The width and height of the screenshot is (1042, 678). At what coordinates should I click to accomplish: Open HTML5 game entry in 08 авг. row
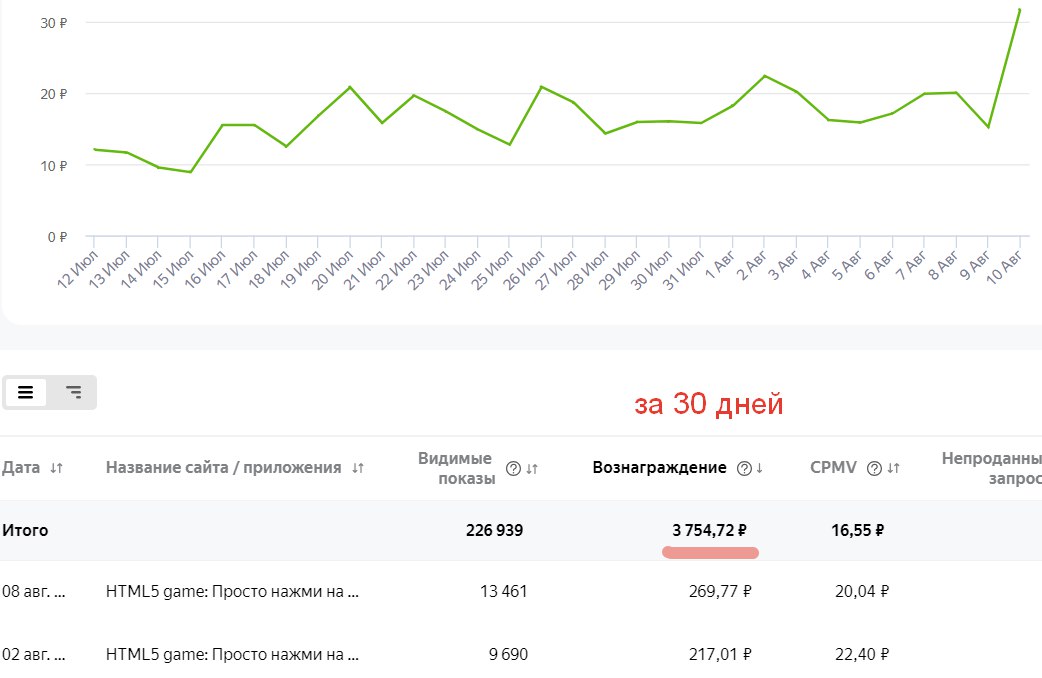coord(232,591)
